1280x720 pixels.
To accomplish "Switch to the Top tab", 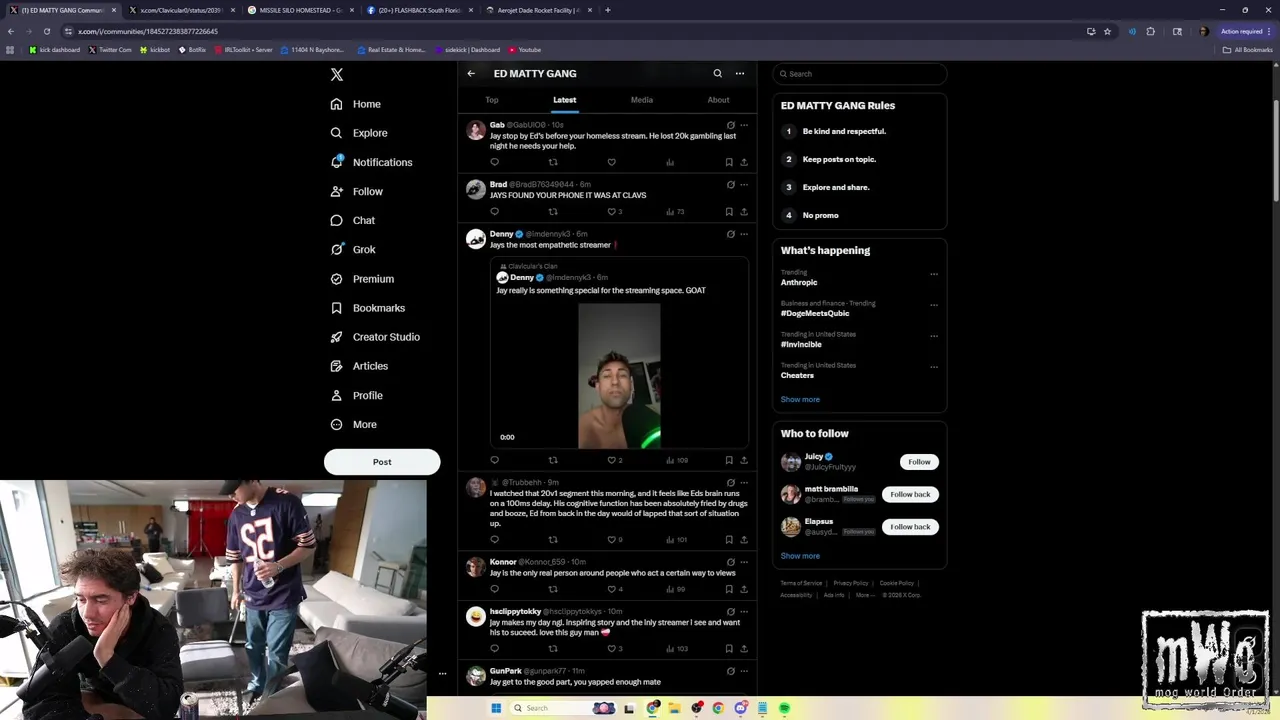I will tap(492, 100).
